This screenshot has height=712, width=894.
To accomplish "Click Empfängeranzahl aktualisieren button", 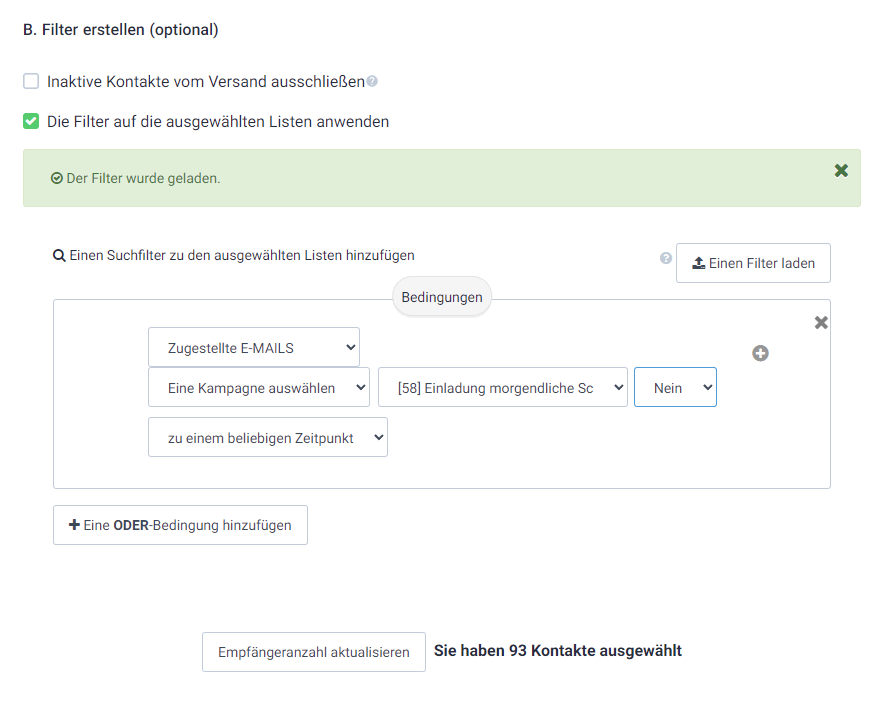I will 314,652.
